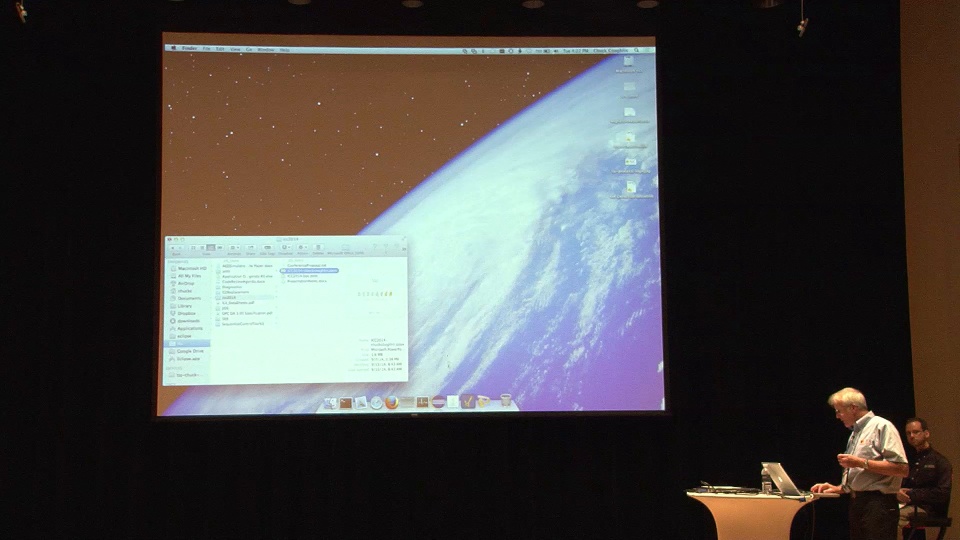The width and height of the screenshot is (960, 540).
Task: Open the Trash in the Dock
Action: click(x=505, y=401)
